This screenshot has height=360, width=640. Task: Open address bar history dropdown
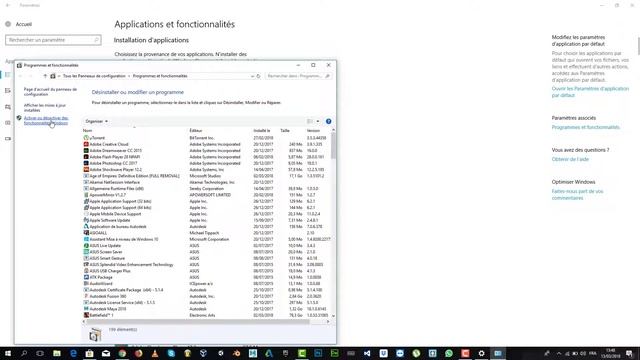coord(252,76)
